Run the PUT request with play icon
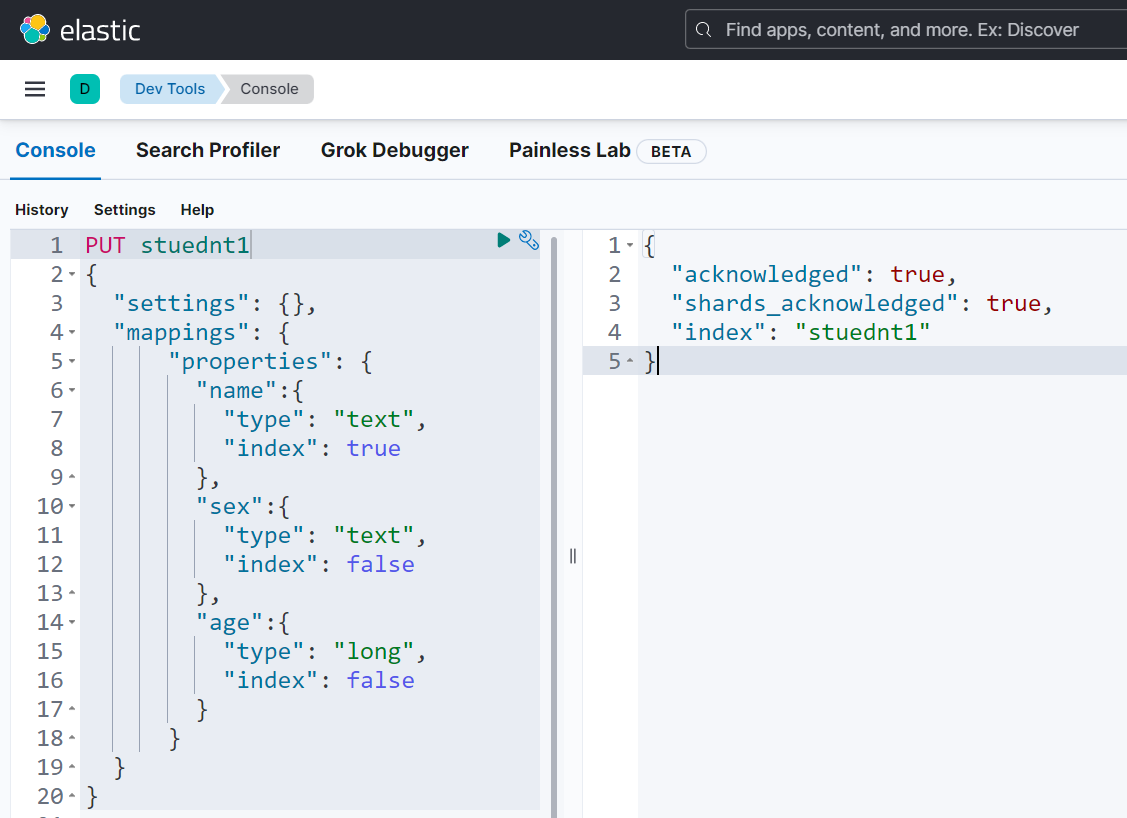 pyautogui.click(x=504, y=240)
